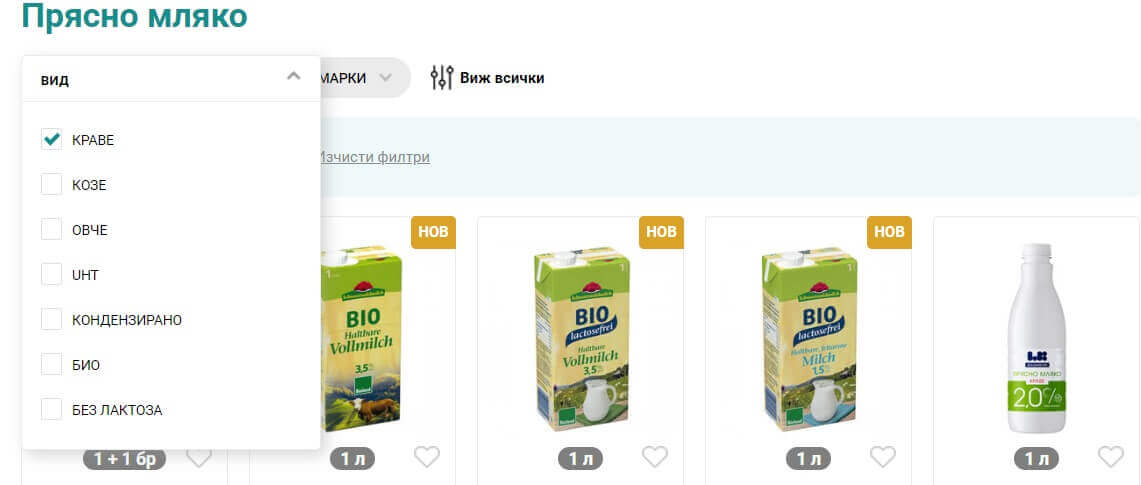Select the БИО filter option
The height and width of the screenshot is (485, 1141).
pos(52,365)
